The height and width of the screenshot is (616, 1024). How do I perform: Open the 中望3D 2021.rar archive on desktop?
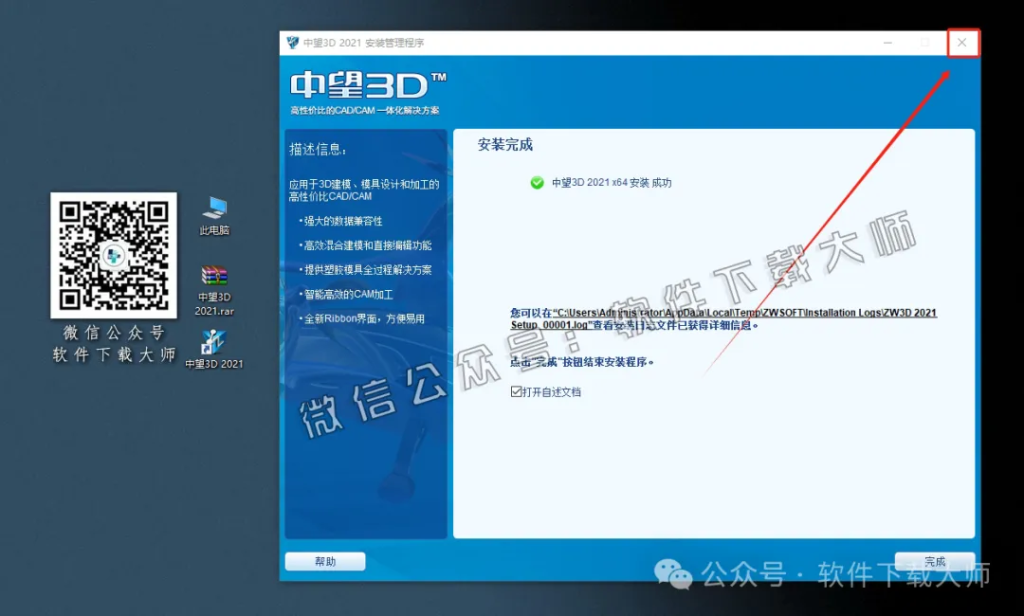[213, 275]
